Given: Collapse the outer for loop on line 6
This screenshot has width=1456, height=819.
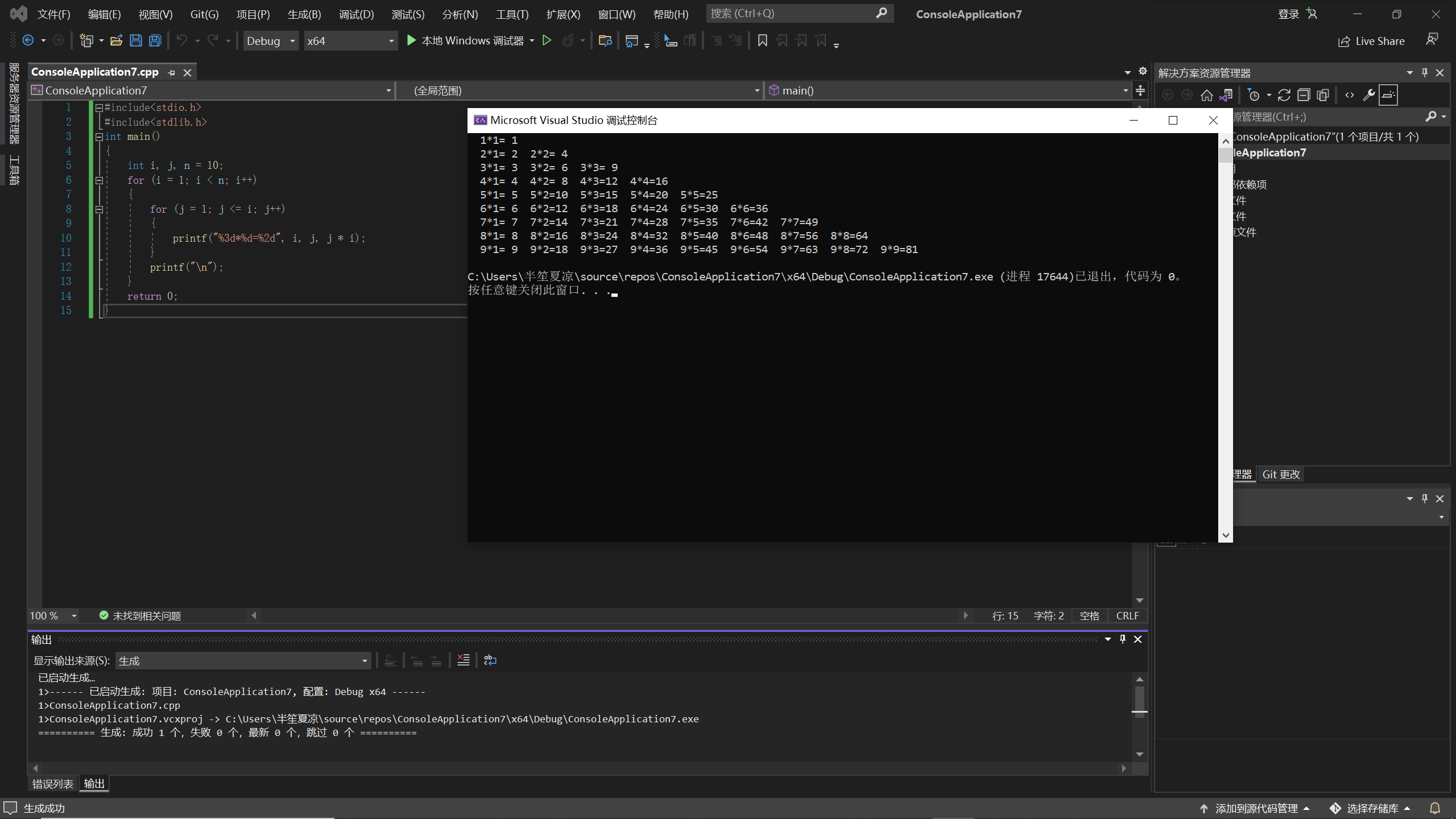Looking at the screenshot, I should (99, 180).
